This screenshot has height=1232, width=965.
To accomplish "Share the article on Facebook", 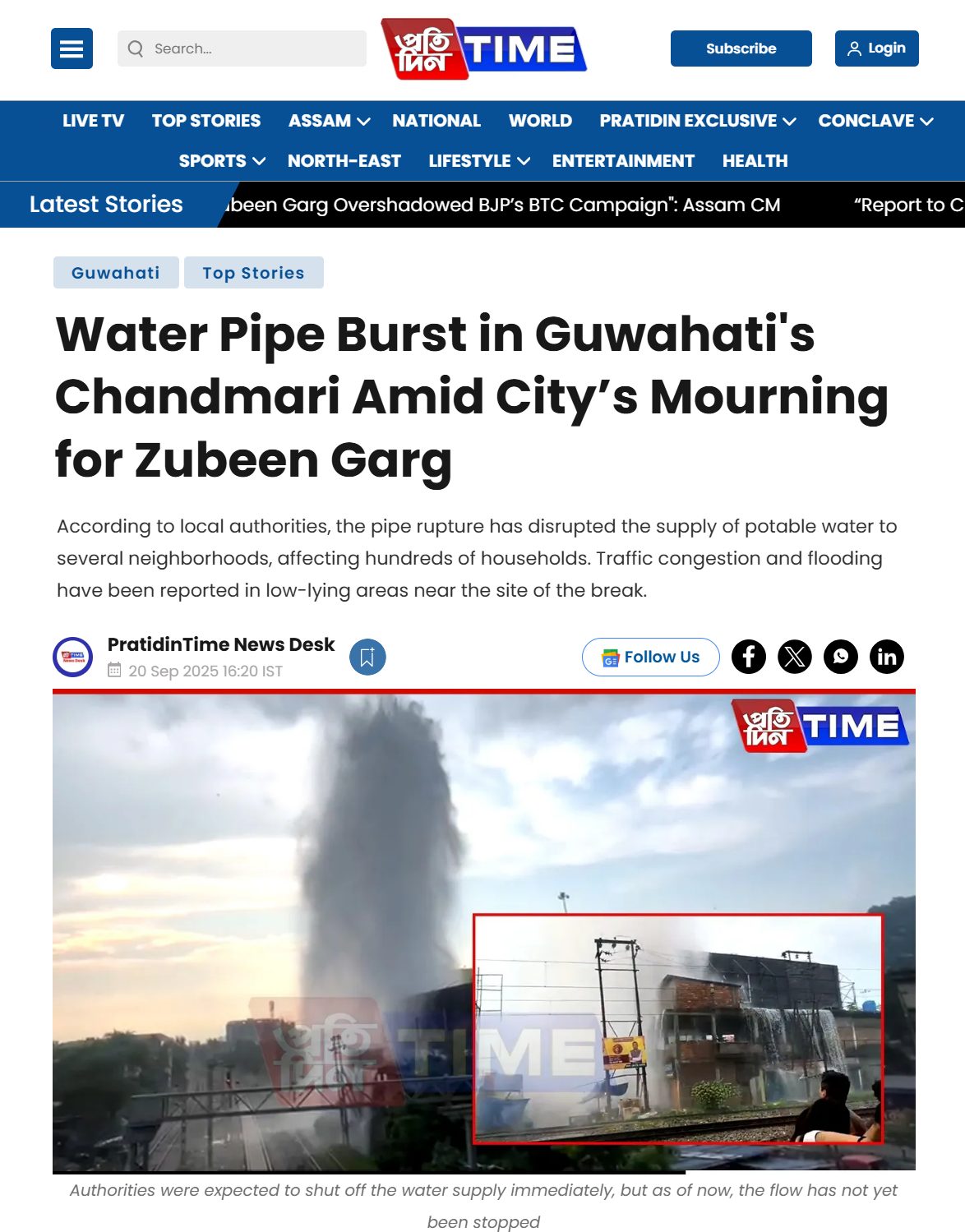I will click(749, 657).
